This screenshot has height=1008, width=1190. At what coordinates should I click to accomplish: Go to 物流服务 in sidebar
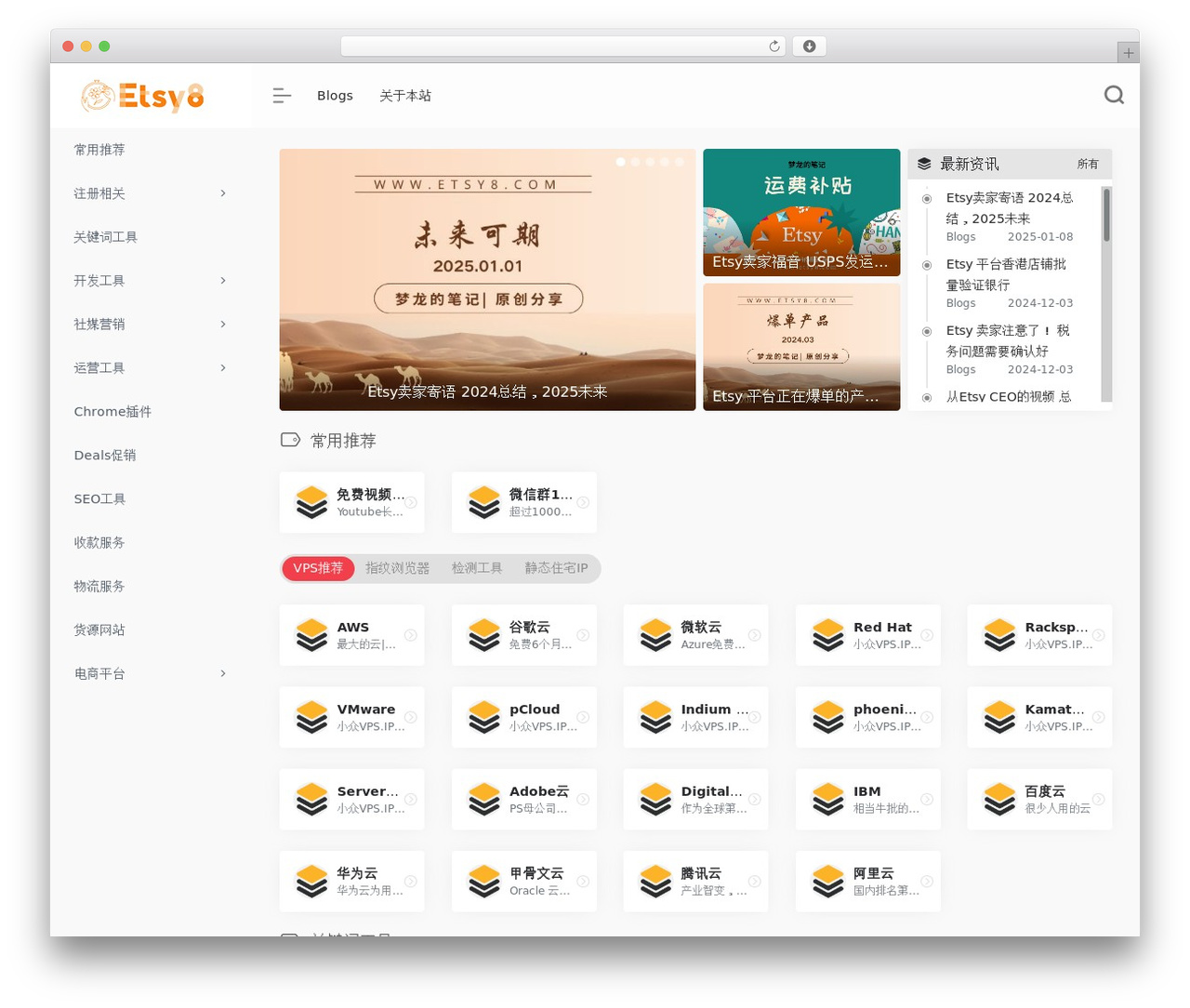coord(99,587)
